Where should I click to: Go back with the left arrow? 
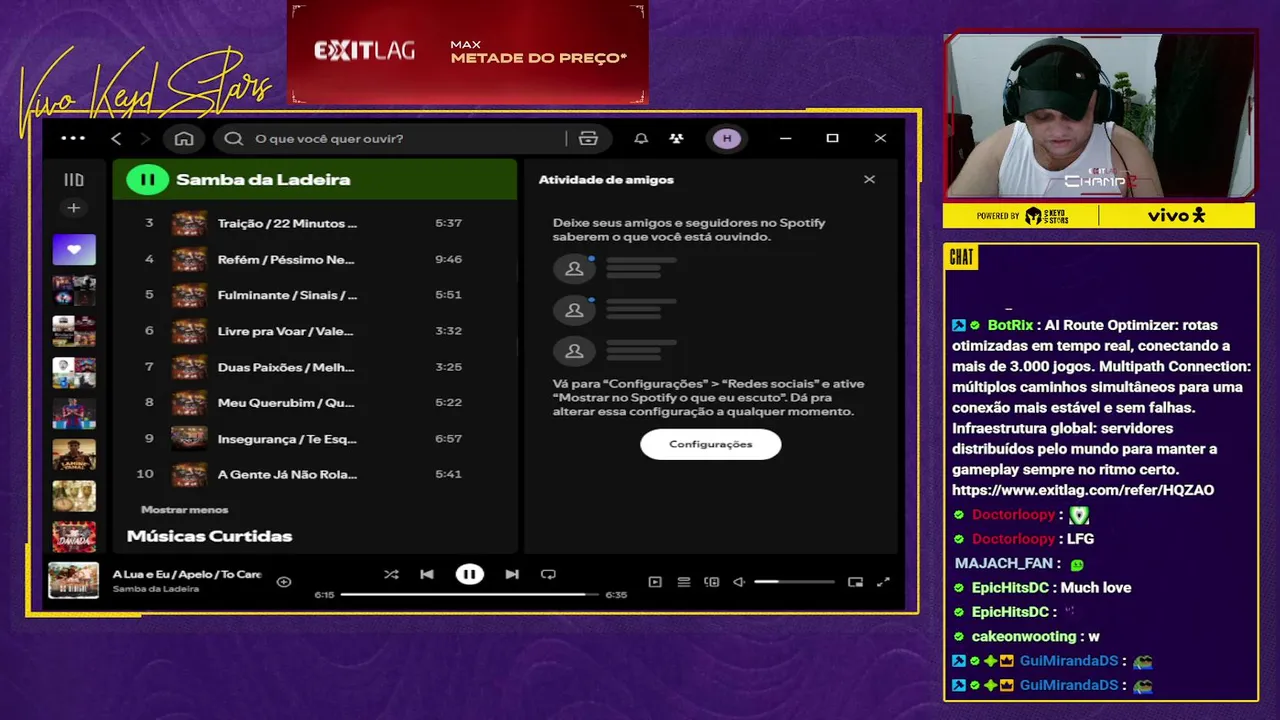click(x=116, y=138)
